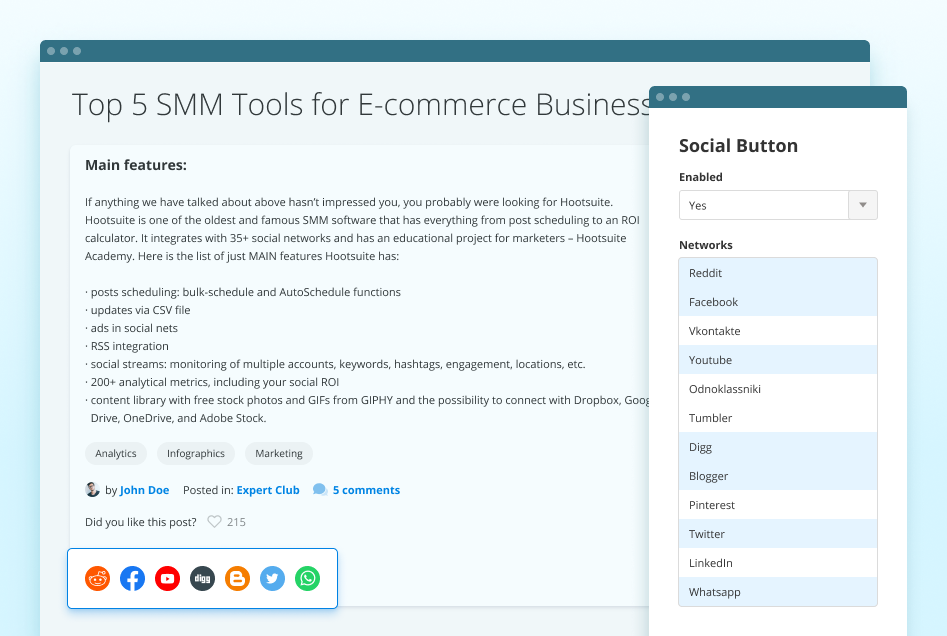Share the post via the Facebook icon
The width and height of the screenshot is (947, 636).
132,578
